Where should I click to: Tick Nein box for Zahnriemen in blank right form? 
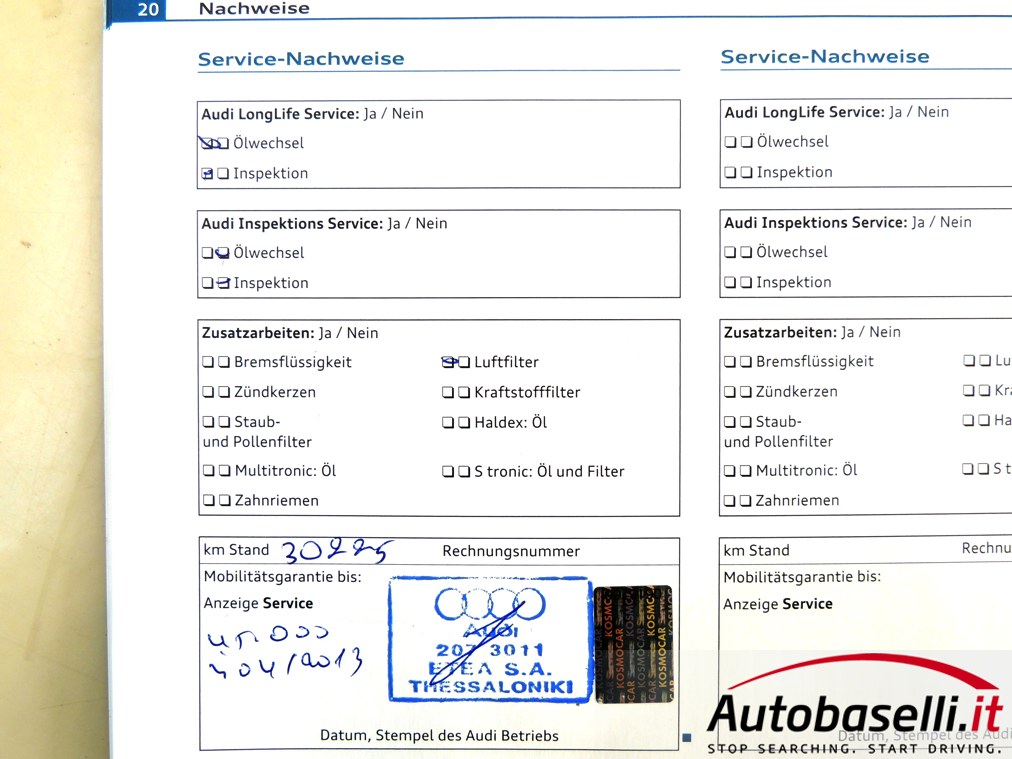(745, 501)
